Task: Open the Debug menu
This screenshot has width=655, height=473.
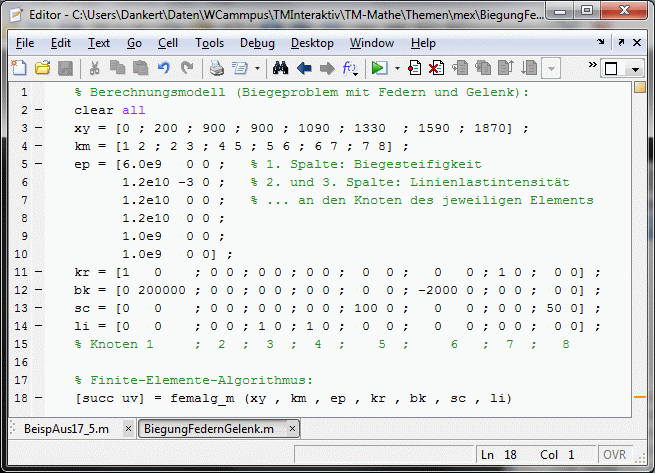Action: (257, 43)
